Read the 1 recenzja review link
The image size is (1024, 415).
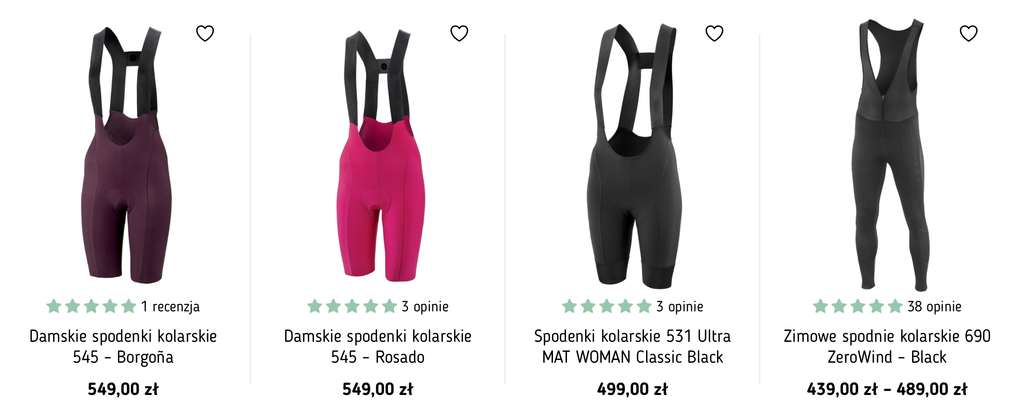pyautogui.click(x=170, y=307)
